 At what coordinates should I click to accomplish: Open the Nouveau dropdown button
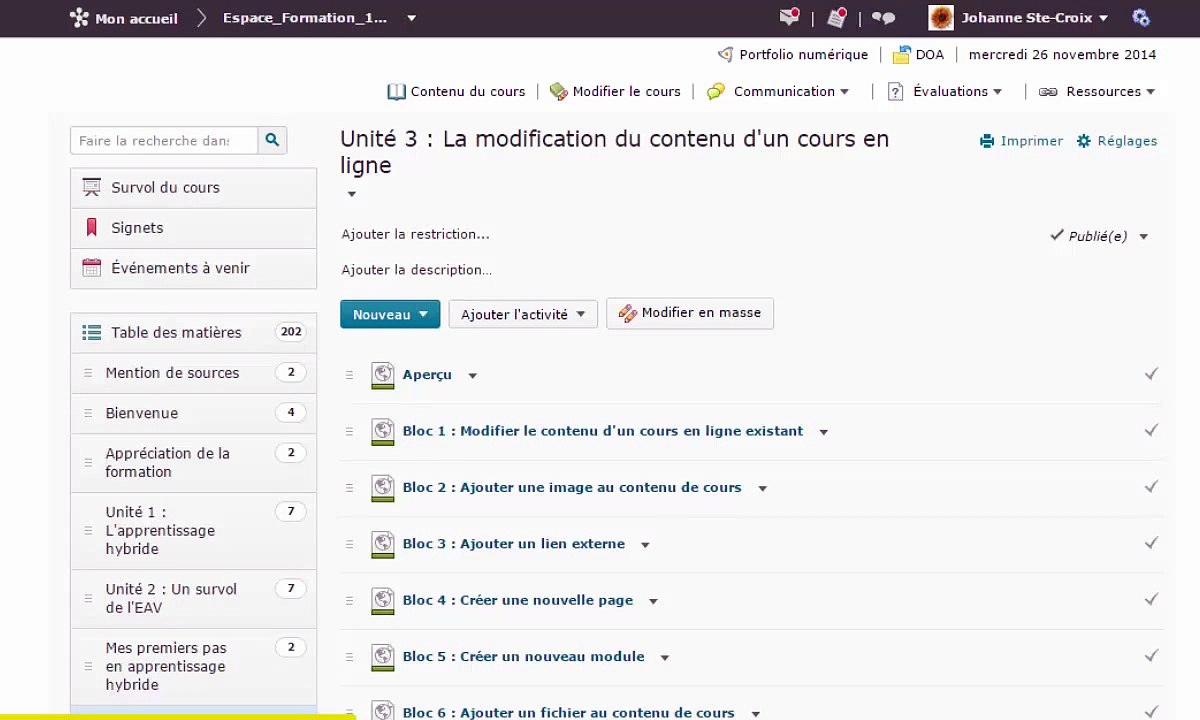[390, 314]
